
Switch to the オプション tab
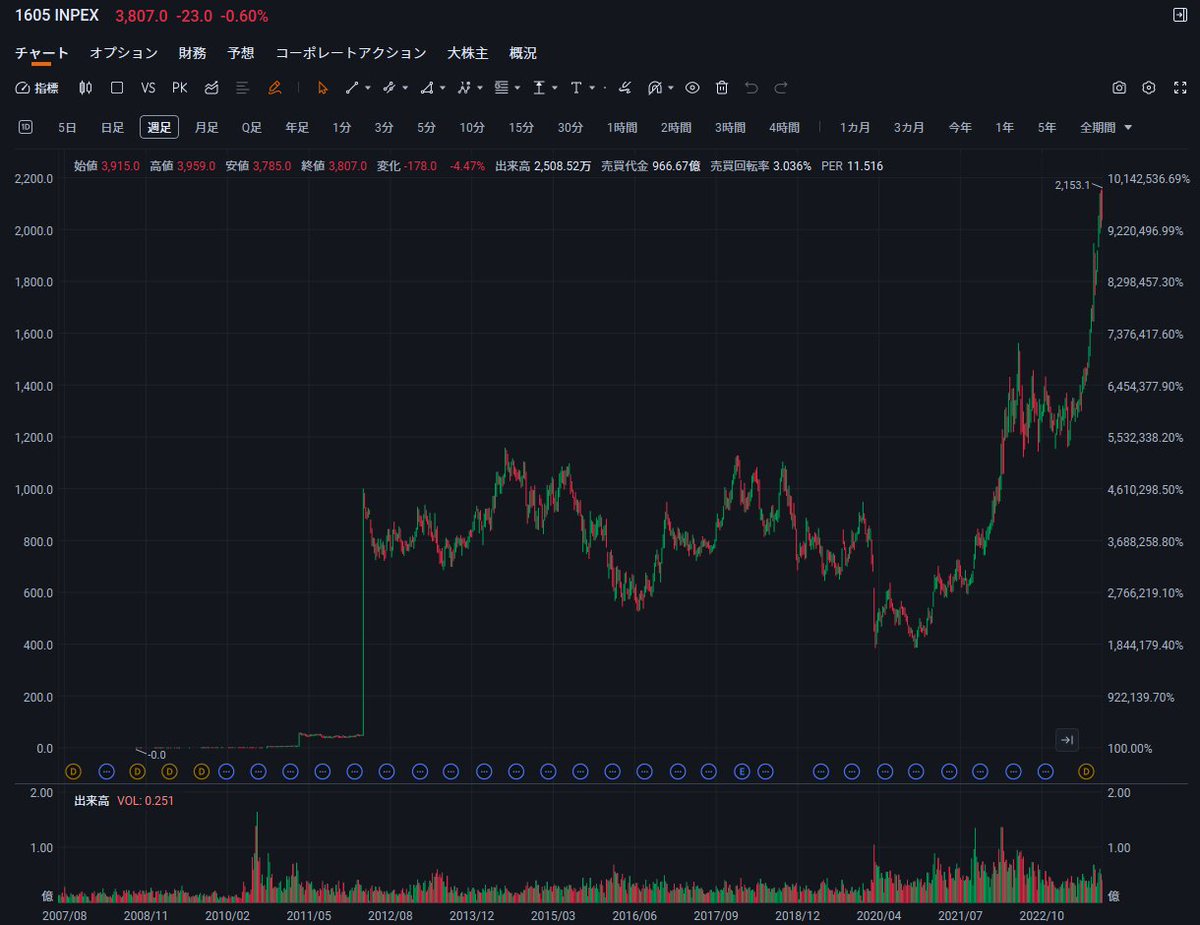(124, 53)
